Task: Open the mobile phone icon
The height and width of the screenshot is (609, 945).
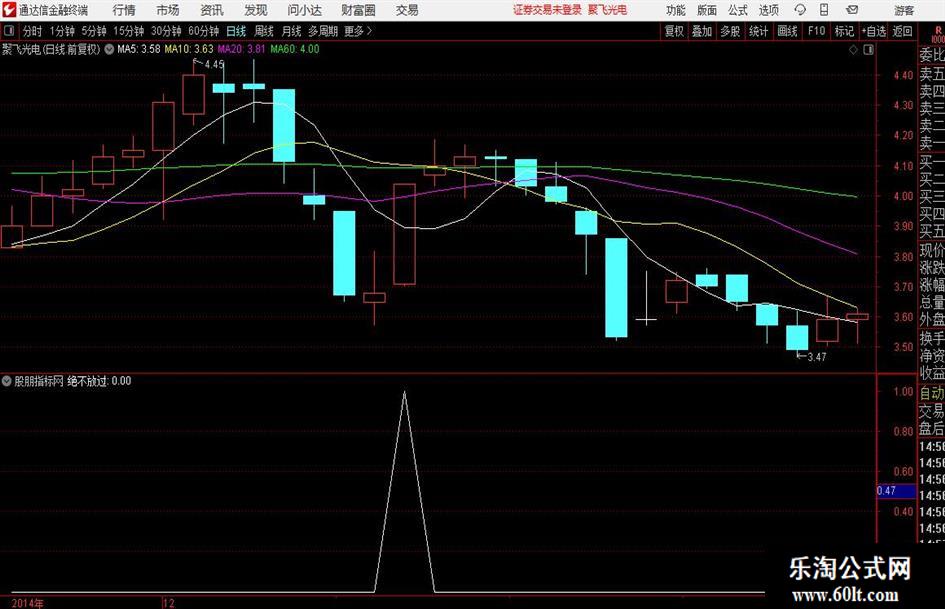Action: (x=824, y=10)
